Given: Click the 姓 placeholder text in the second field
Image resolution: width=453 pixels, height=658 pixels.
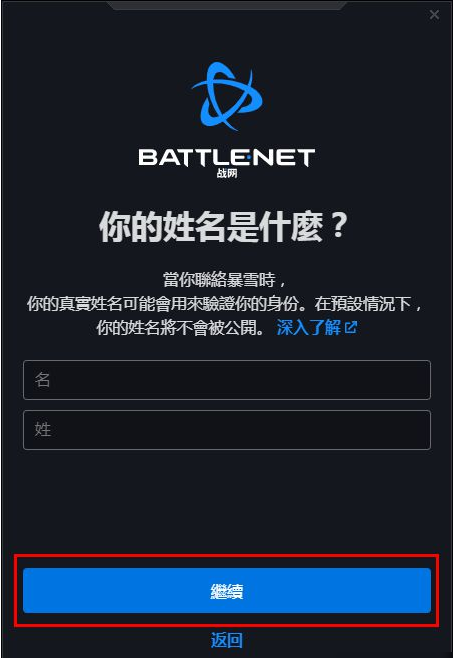Looking at the screenshot, I should pyautogui.click(x=42, y=430).
